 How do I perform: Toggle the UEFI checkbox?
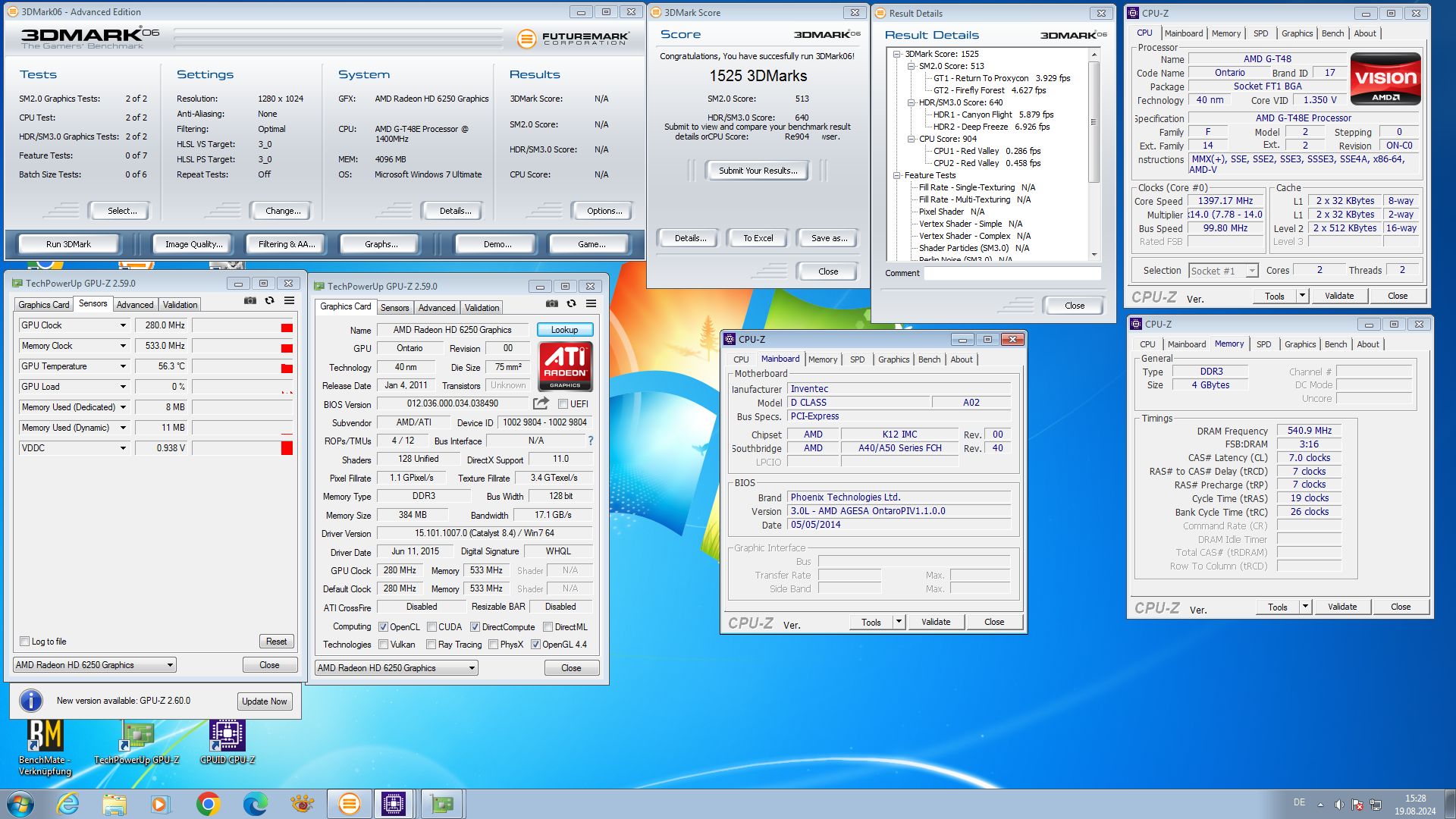coord(563,404)
